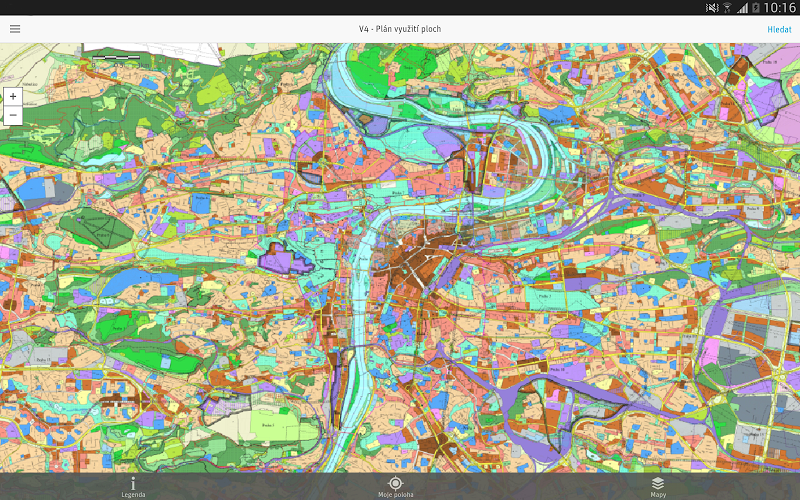Center map via Moje poloha
This screenshot has width=800, height=500.
click(395, 487)
